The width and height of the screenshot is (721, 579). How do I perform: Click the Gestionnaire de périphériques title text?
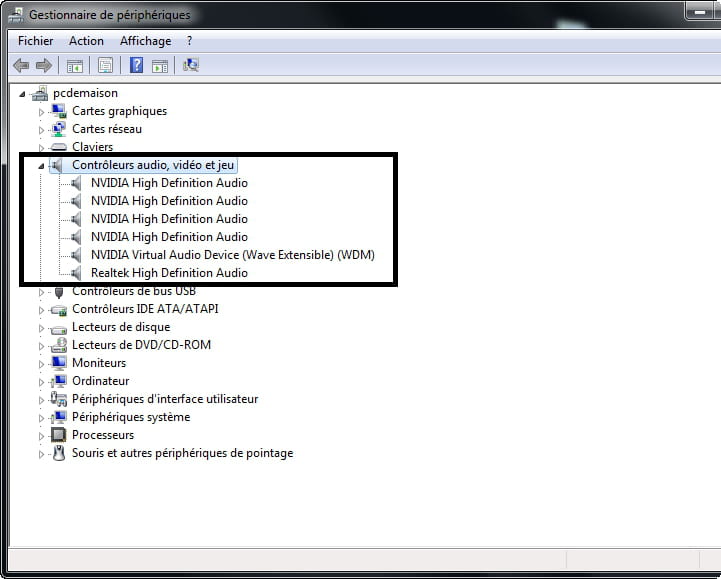110,15
